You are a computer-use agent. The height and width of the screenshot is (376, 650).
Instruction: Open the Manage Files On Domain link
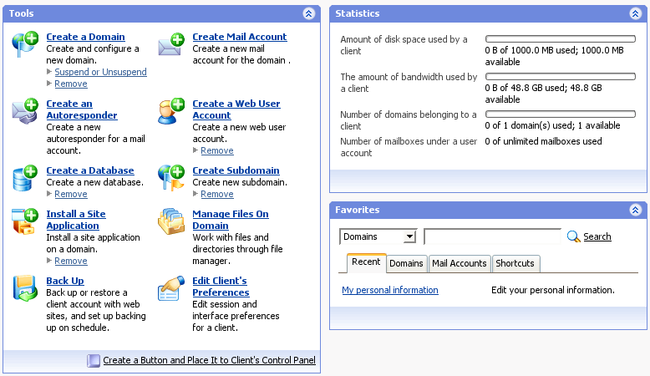(230, 220)
